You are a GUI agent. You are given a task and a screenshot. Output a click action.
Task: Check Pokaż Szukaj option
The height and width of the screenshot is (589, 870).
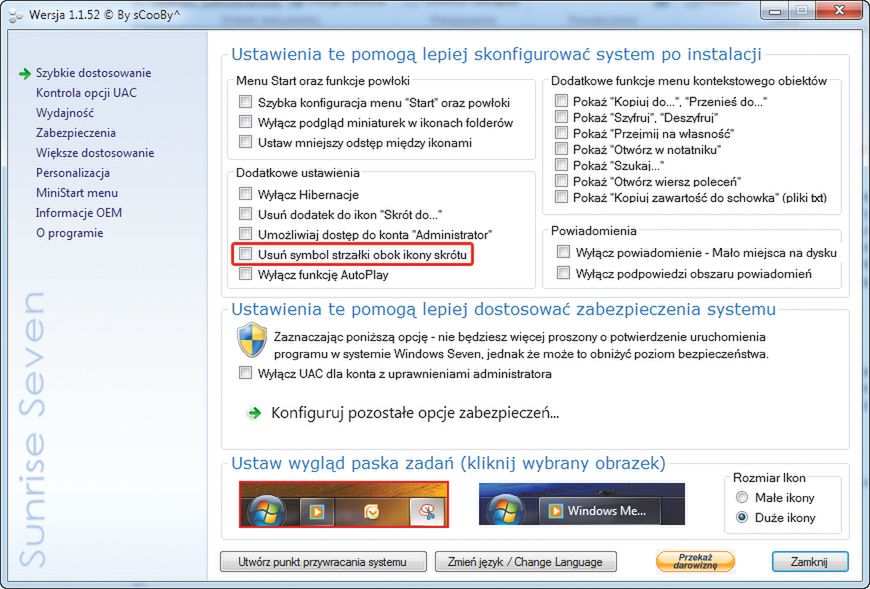pos(562,165)
